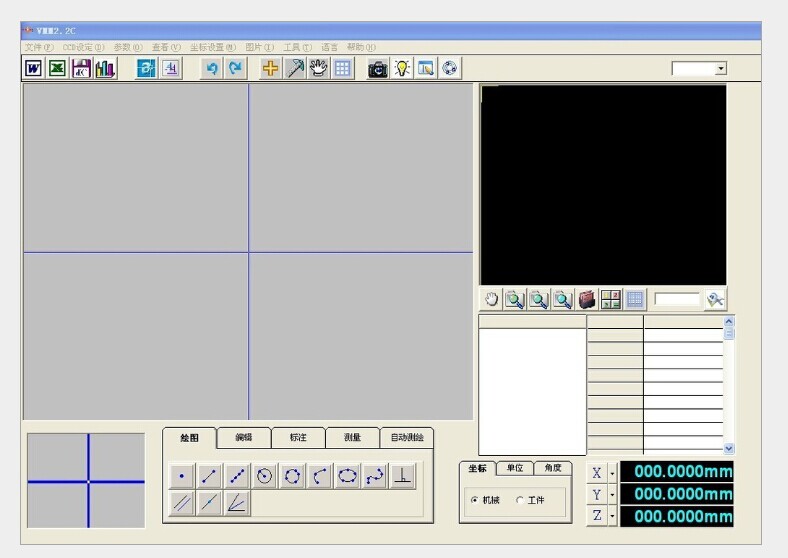Switch to the 自动测绘 tab
Image resolution: width=788 pixels, height=558 pixels.
point(407,437)
